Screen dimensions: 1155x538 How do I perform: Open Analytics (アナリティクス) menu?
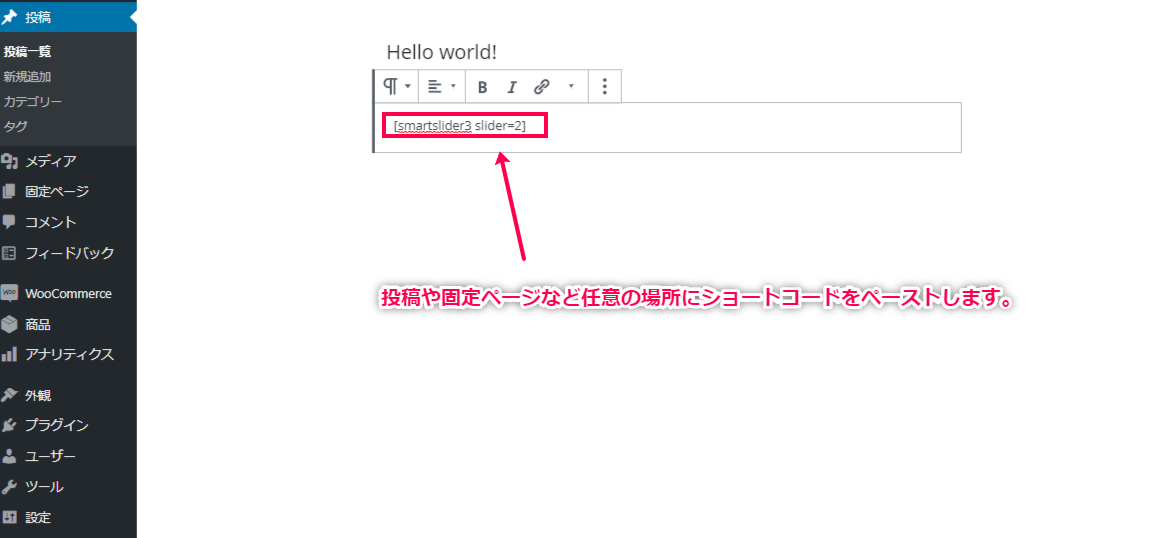pos(69,354)
